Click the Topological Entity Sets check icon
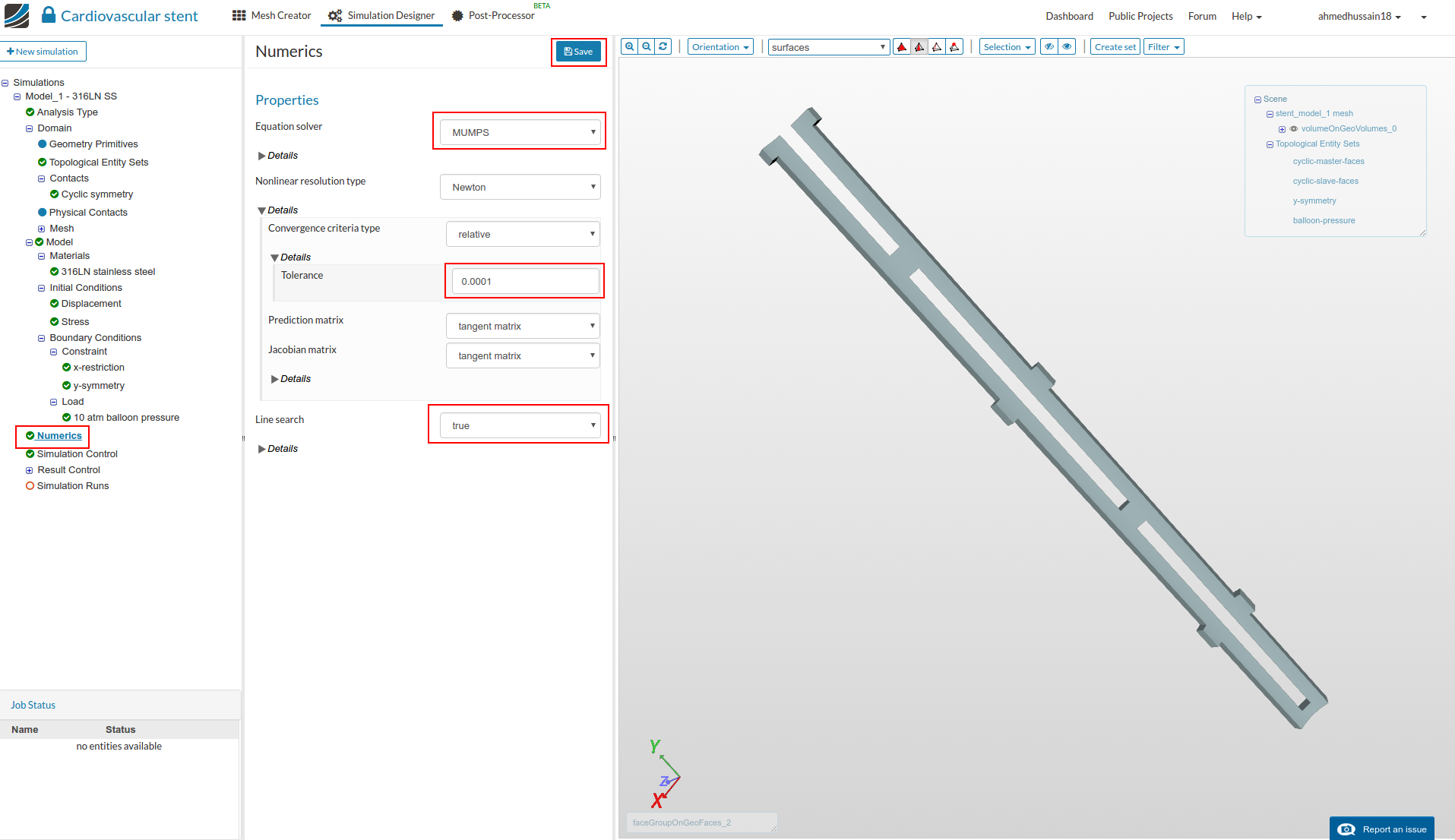This screenshot has height=840, width=1455. click(x=43, y=163)
